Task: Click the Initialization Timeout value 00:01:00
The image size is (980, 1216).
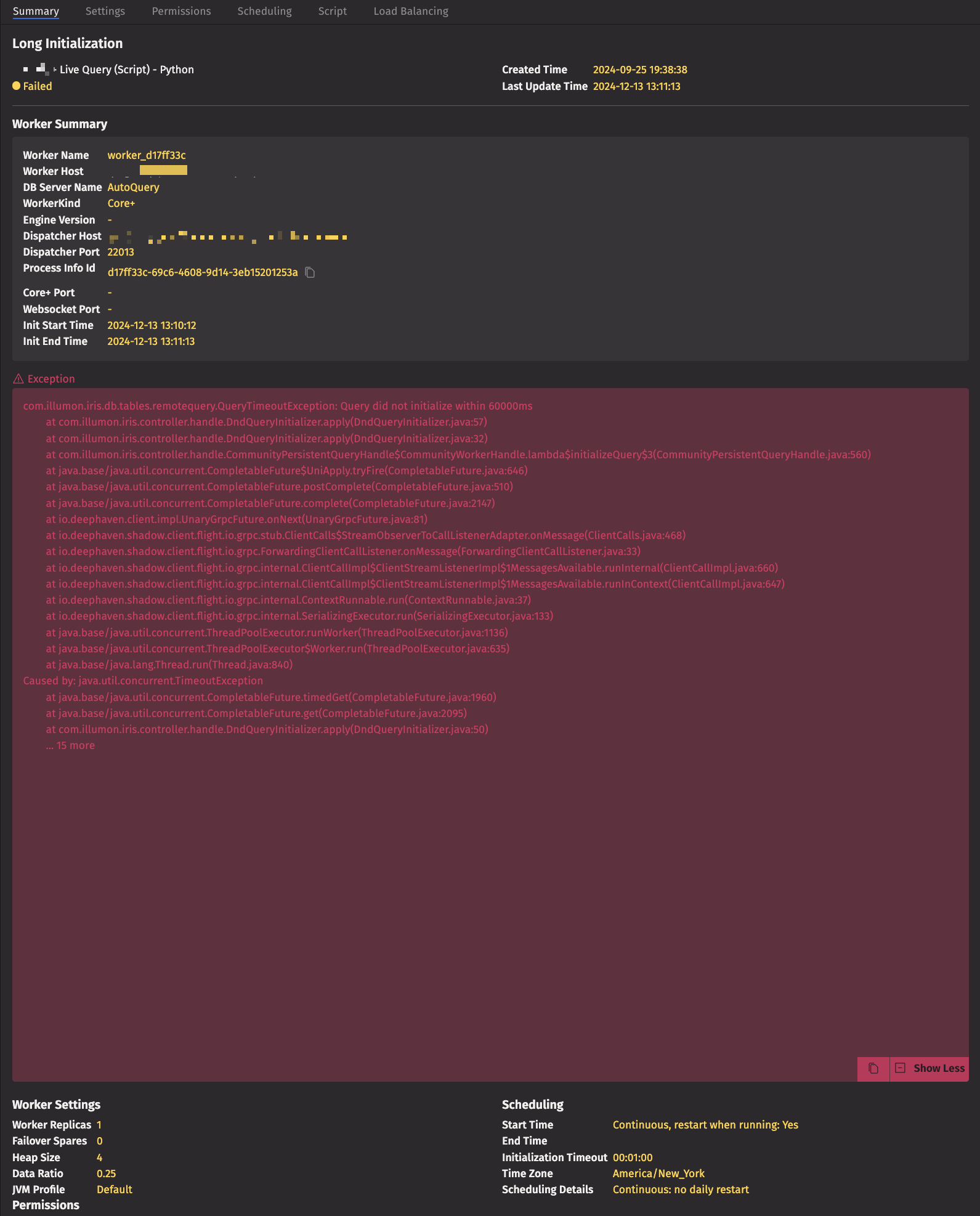Action: [633, 1157]
